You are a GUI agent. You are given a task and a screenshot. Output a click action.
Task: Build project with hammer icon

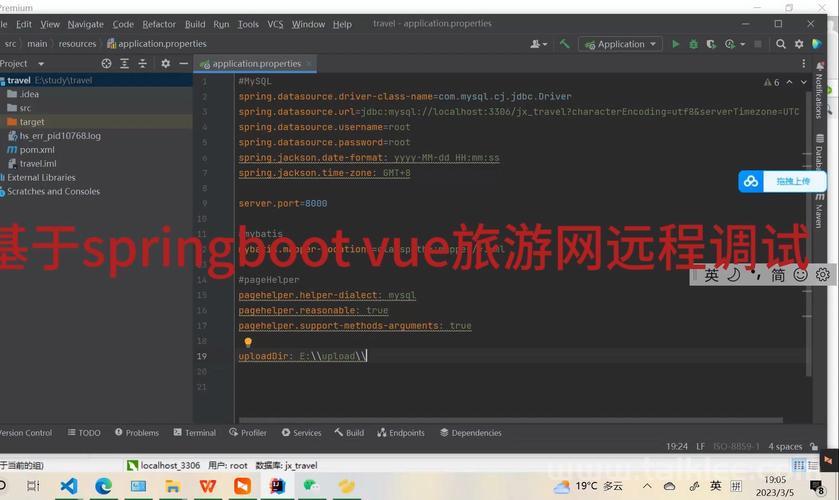(x=565, y=44)
